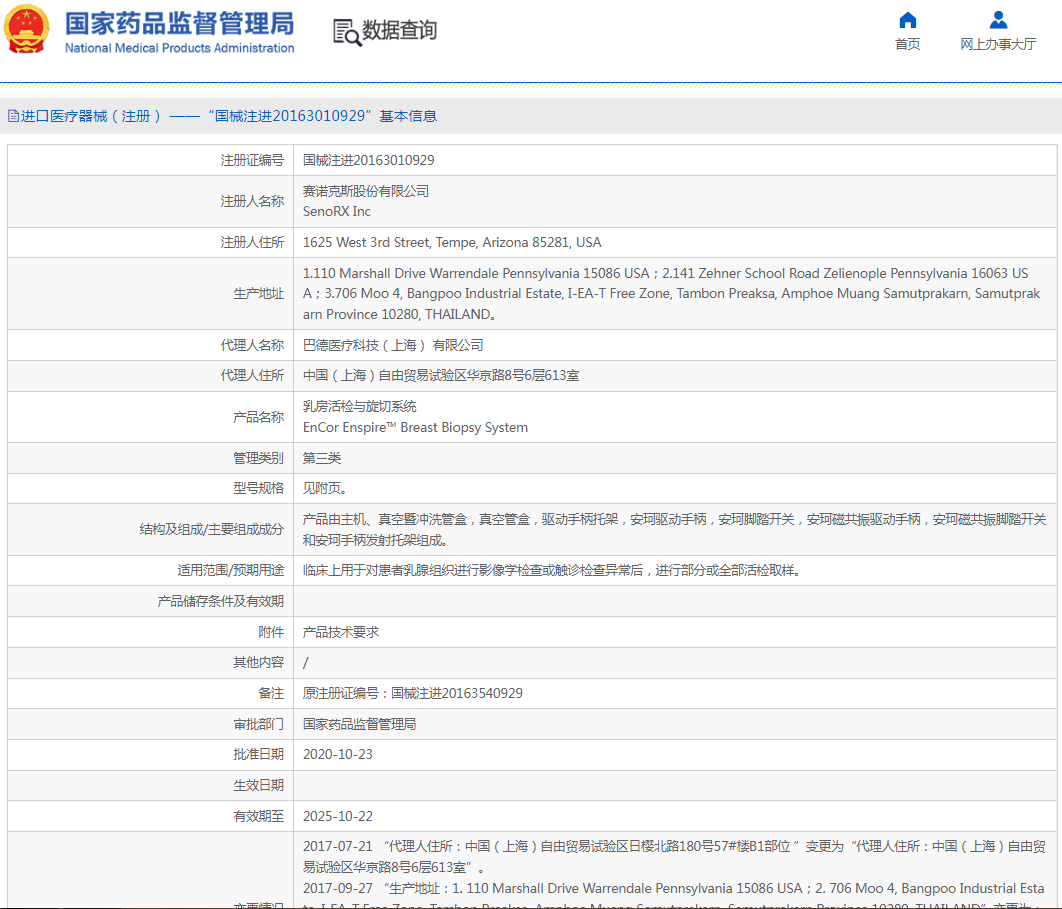Image resolution: width=1062 pixels, height=909 pixels.
Task: Click the 生产地址 label
Action: pos(259,293)
